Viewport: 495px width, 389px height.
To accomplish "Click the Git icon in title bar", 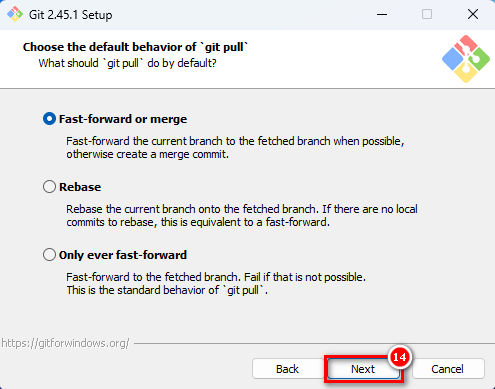I will (15, 14).
